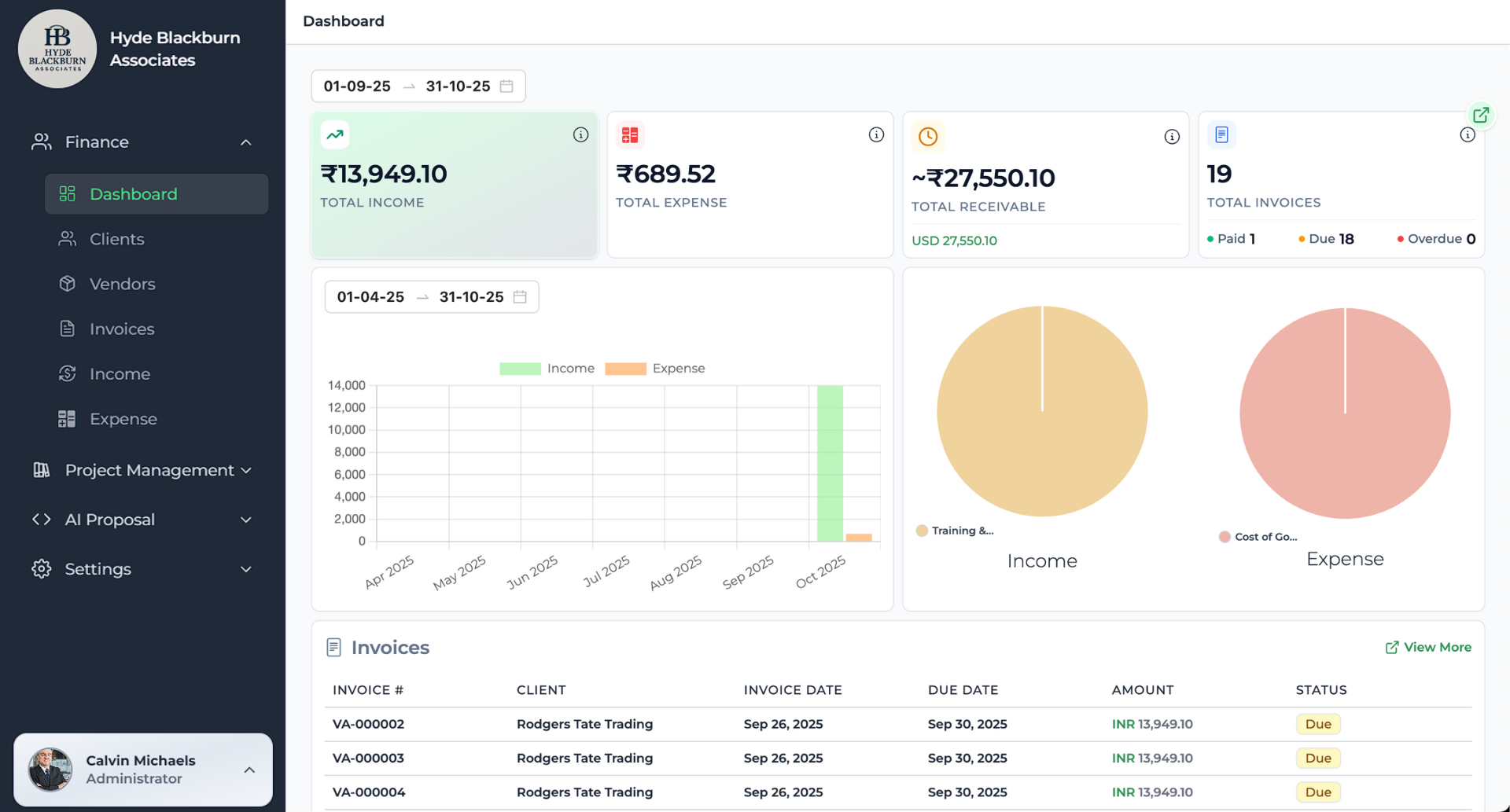Expand Calvin Michaels user menu
This screenshot has width=1510, height=812.
pos(249,770)
